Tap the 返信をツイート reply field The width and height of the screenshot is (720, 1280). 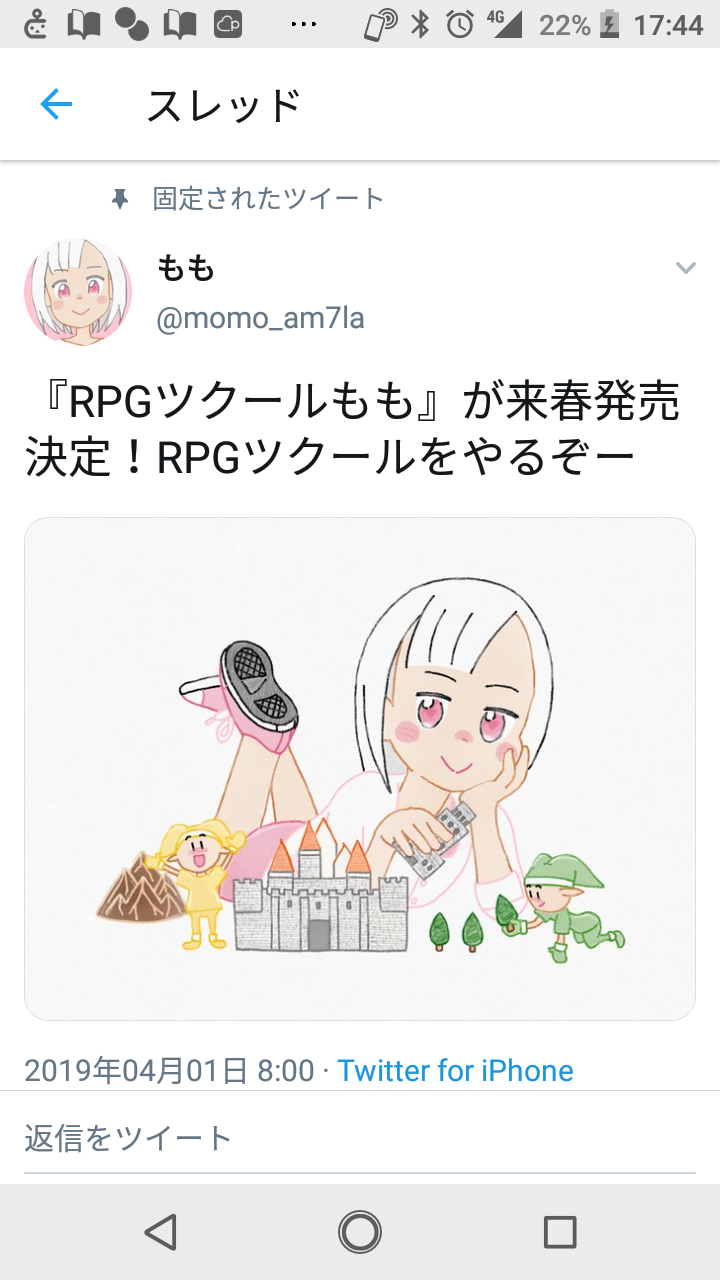(x=360, y=1138)
